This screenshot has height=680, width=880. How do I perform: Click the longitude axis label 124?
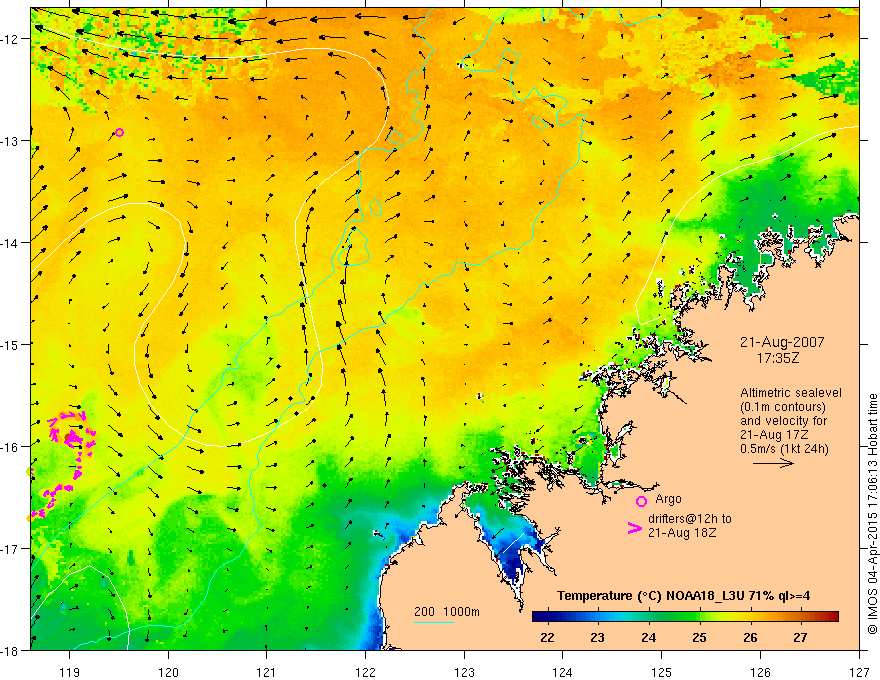pos(563,672)
